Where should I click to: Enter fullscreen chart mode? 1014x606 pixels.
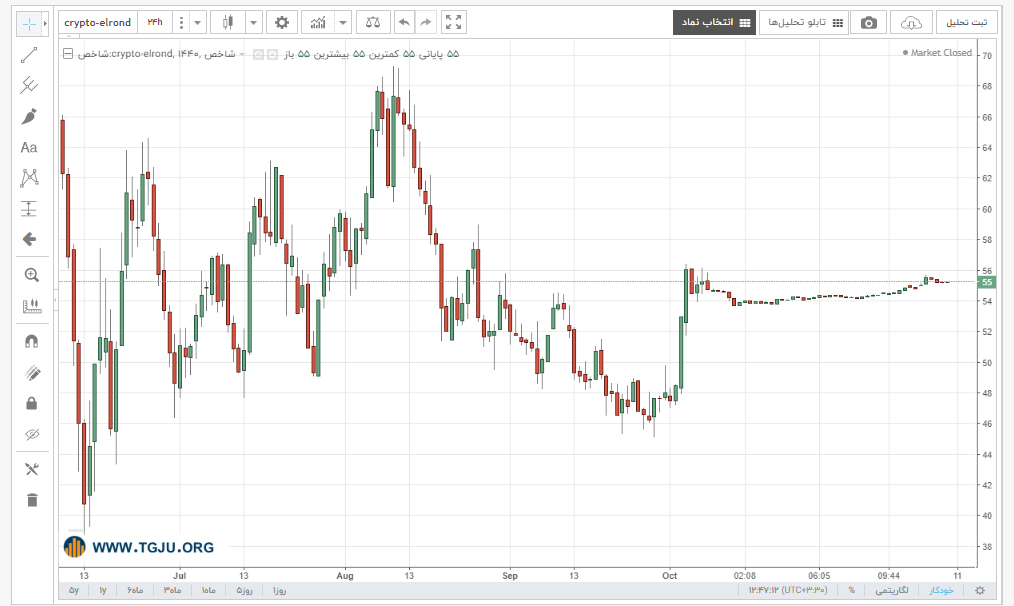(x=454, y=23)
